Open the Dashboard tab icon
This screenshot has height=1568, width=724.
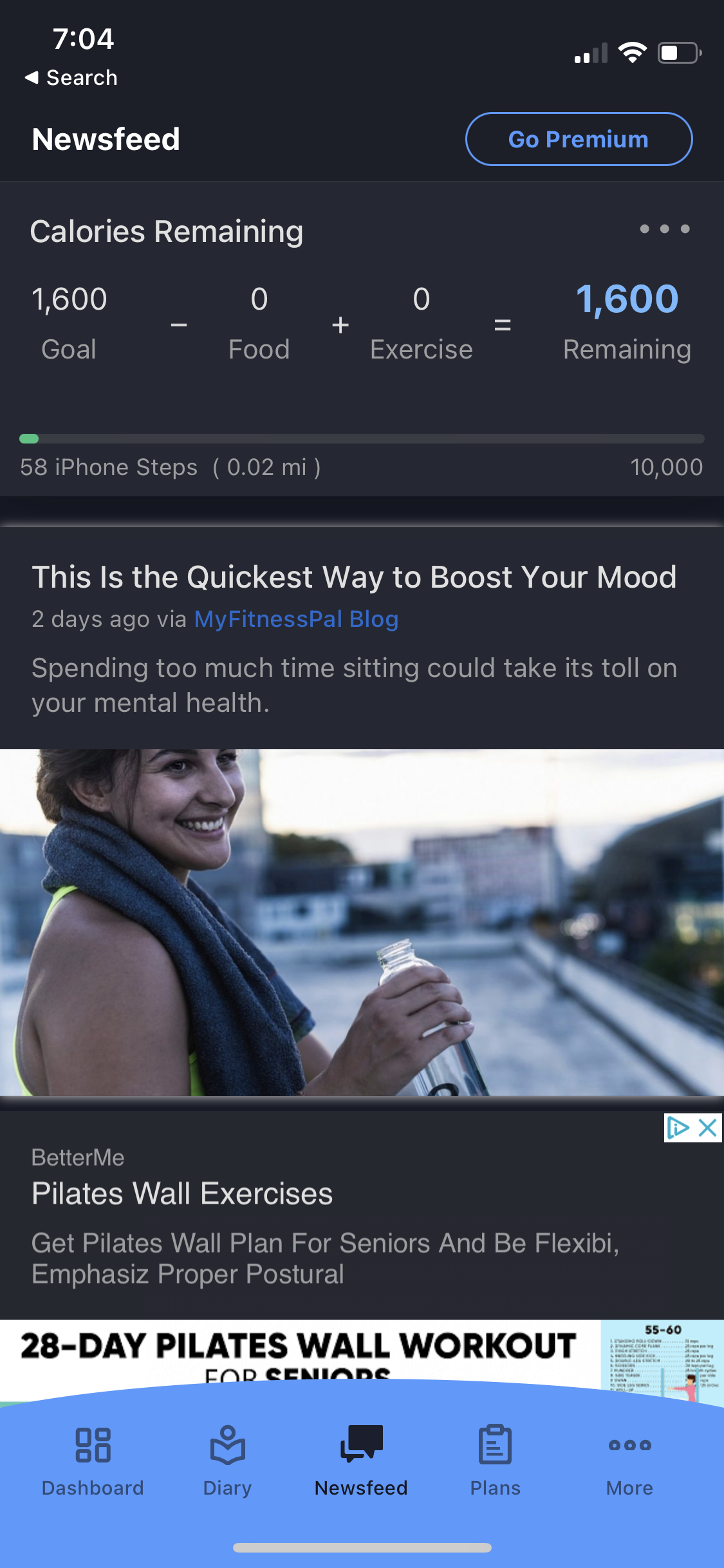click(93, 1445)
